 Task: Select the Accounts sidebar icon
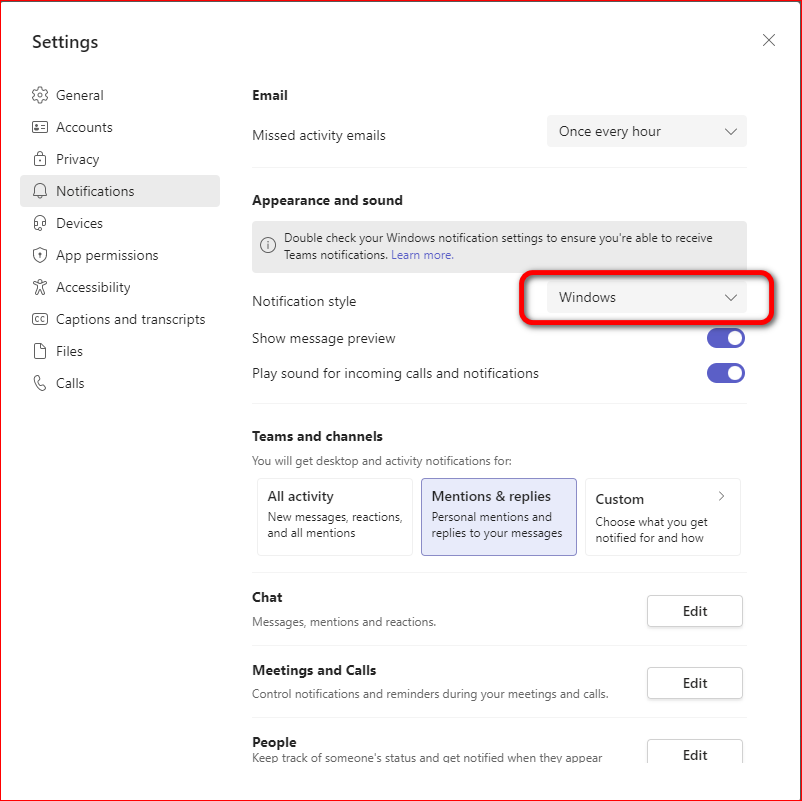pyautogui.click(x=40, y=127)
